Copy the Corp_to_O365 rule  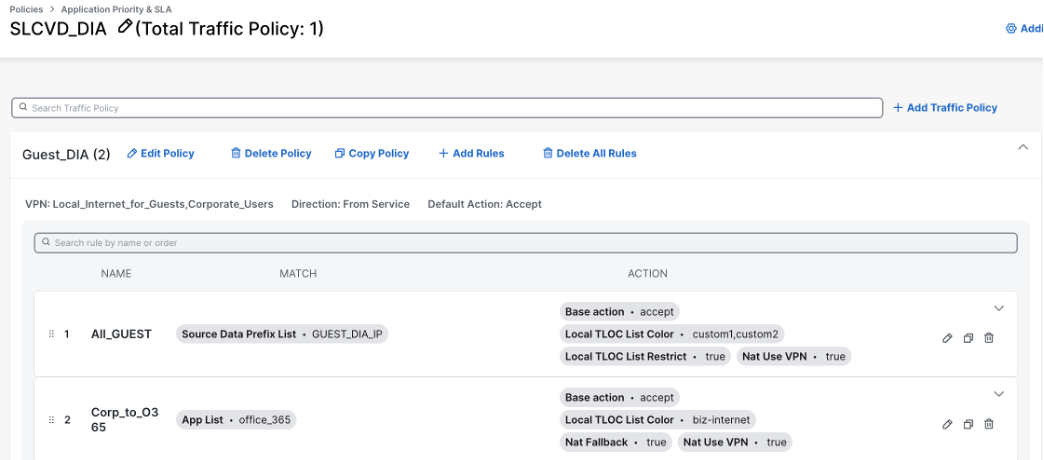click(968, 424)
